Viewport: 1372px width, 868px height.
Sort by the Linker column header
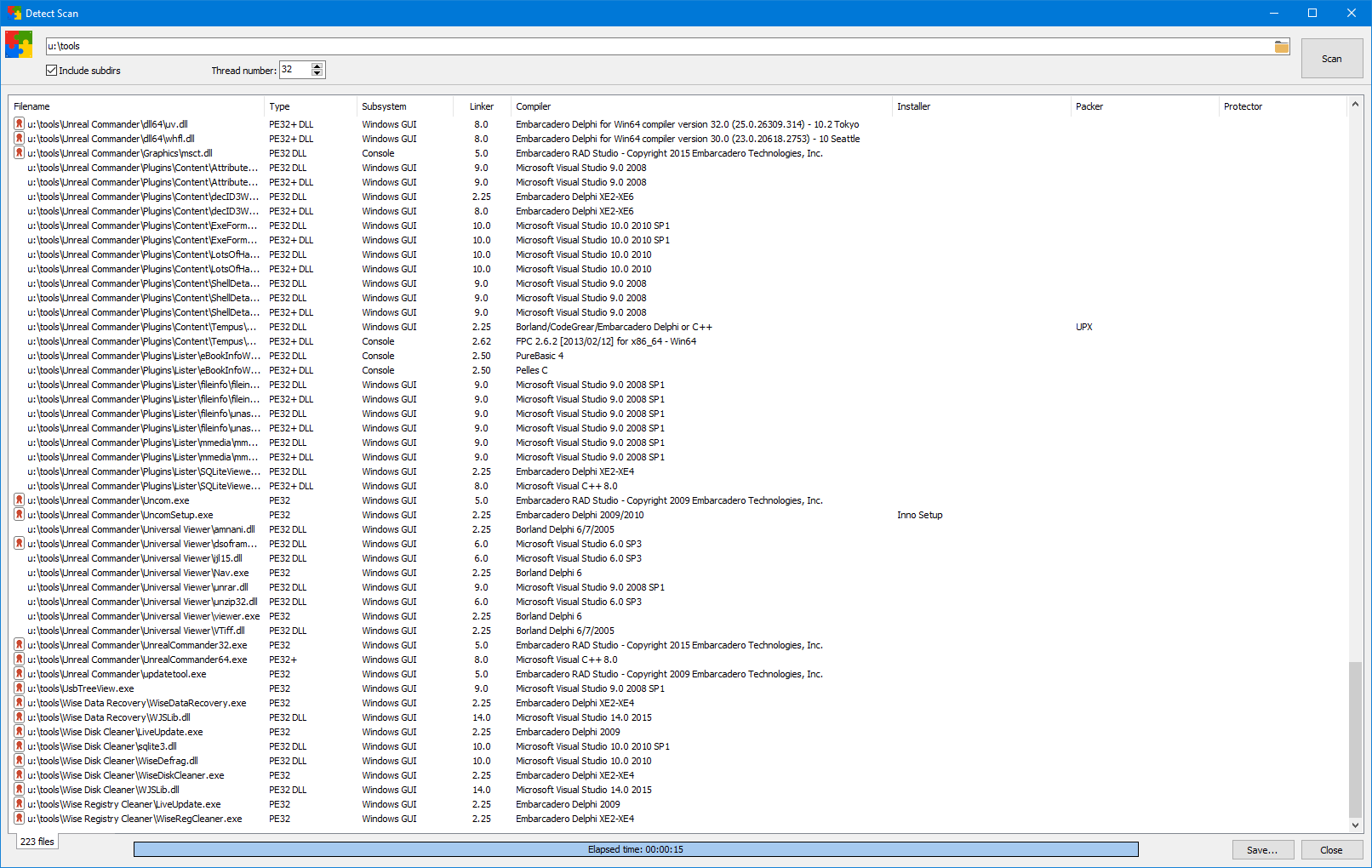[x=482, y=106]
